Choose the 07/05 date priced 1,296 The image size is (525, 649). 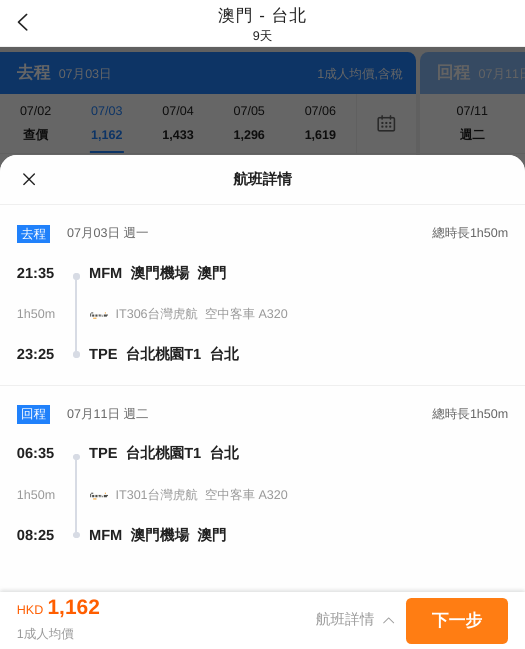click(249, 123)
